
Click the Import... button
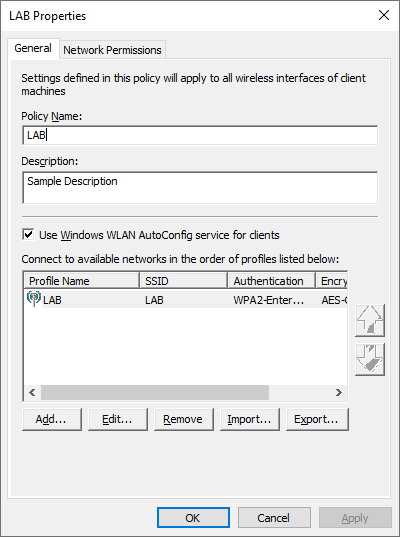click(x=250, y=419)
